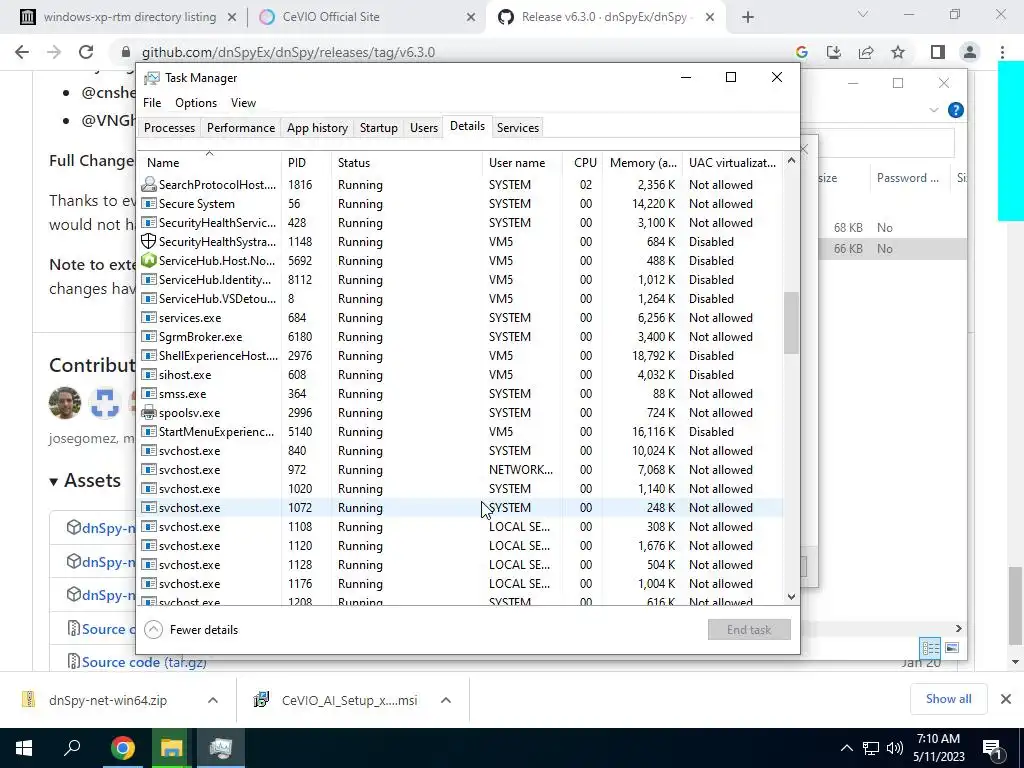
Task: Sort by Memory column header
Action: click(643, 163)
